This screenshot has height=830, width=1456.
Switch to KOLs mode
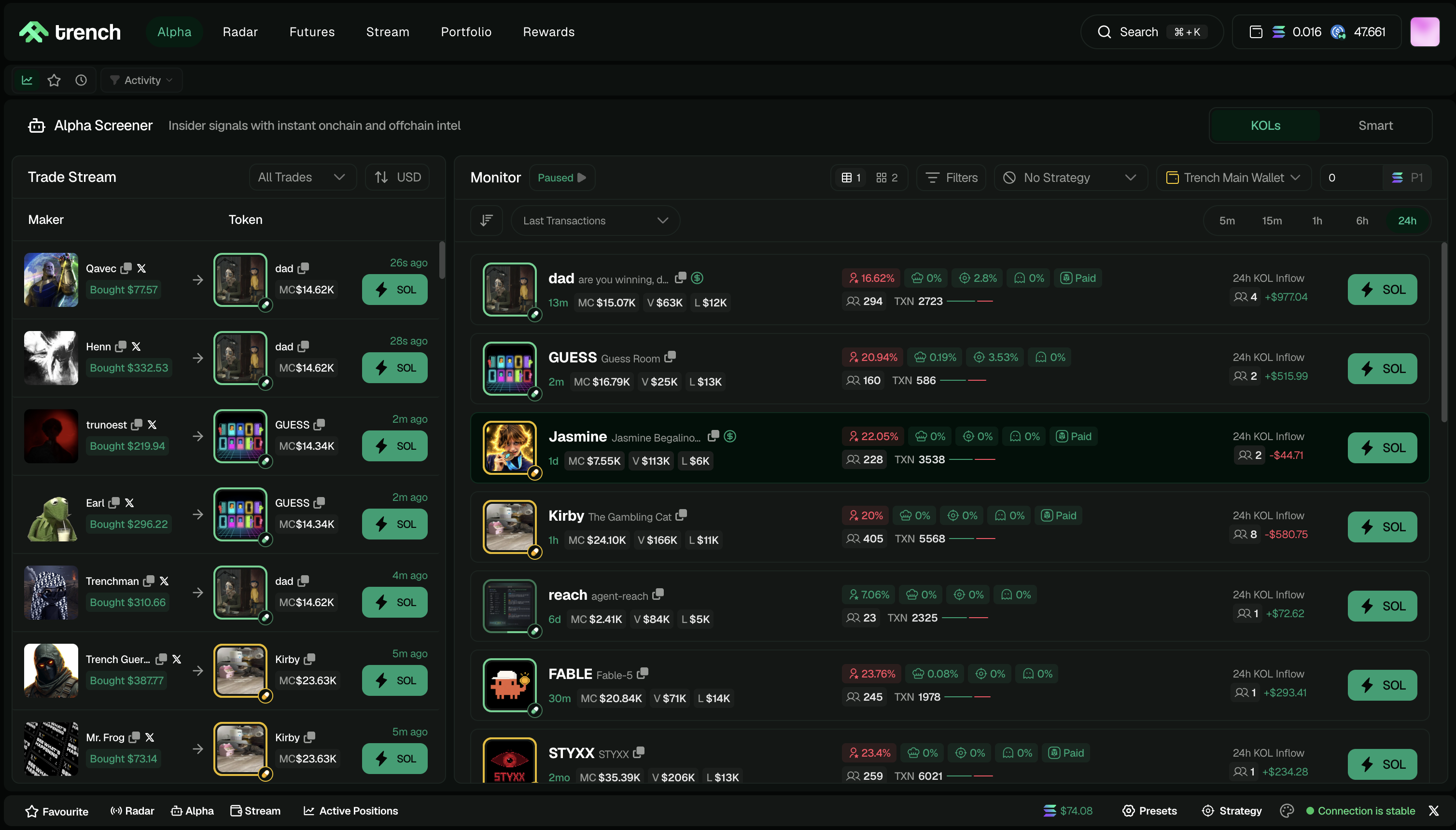[1265, 125]
